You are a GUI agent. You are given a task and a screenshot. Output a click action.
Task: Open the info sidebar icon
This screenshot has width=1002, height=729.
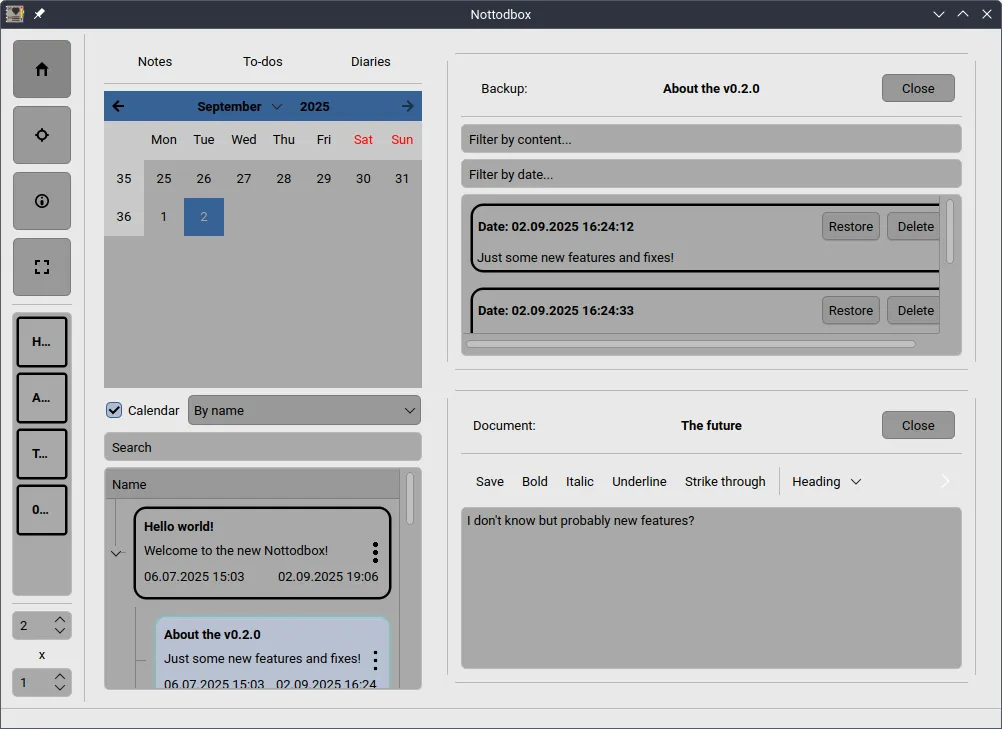[42, 201]
